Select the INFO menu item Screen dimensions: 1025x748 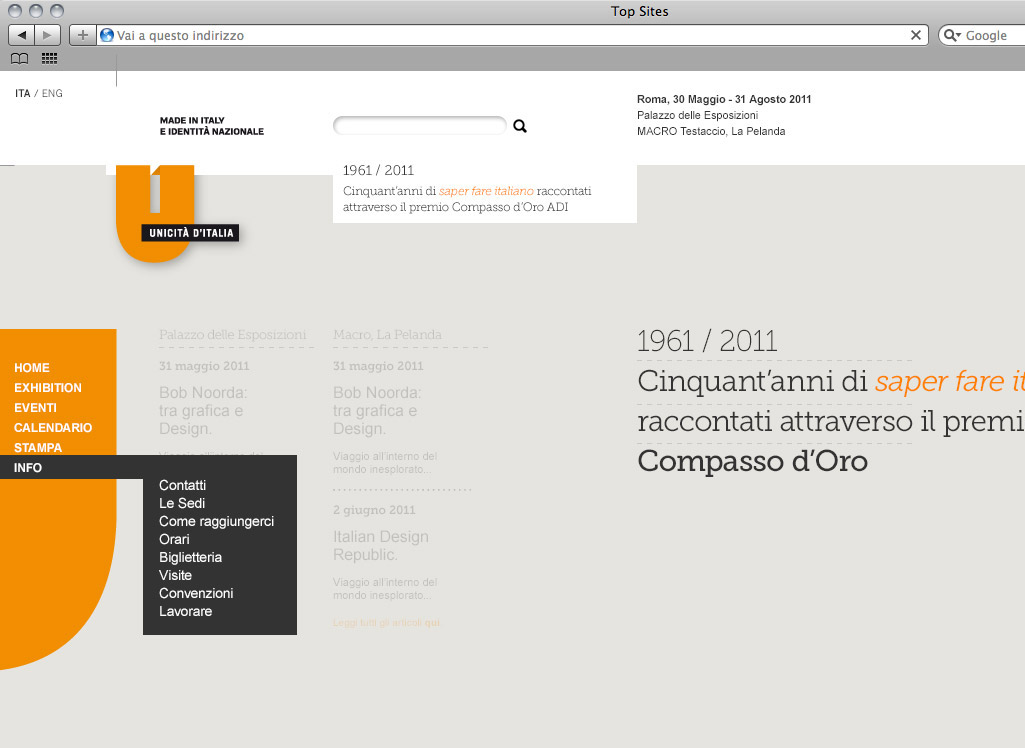coord(27,468)
